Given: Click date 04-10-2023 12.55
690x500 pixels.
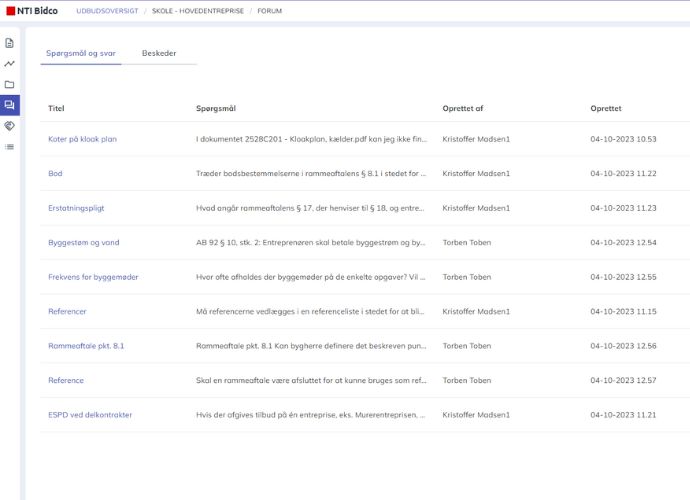Looking at the screenshot, I should click(x=623, y=277).
